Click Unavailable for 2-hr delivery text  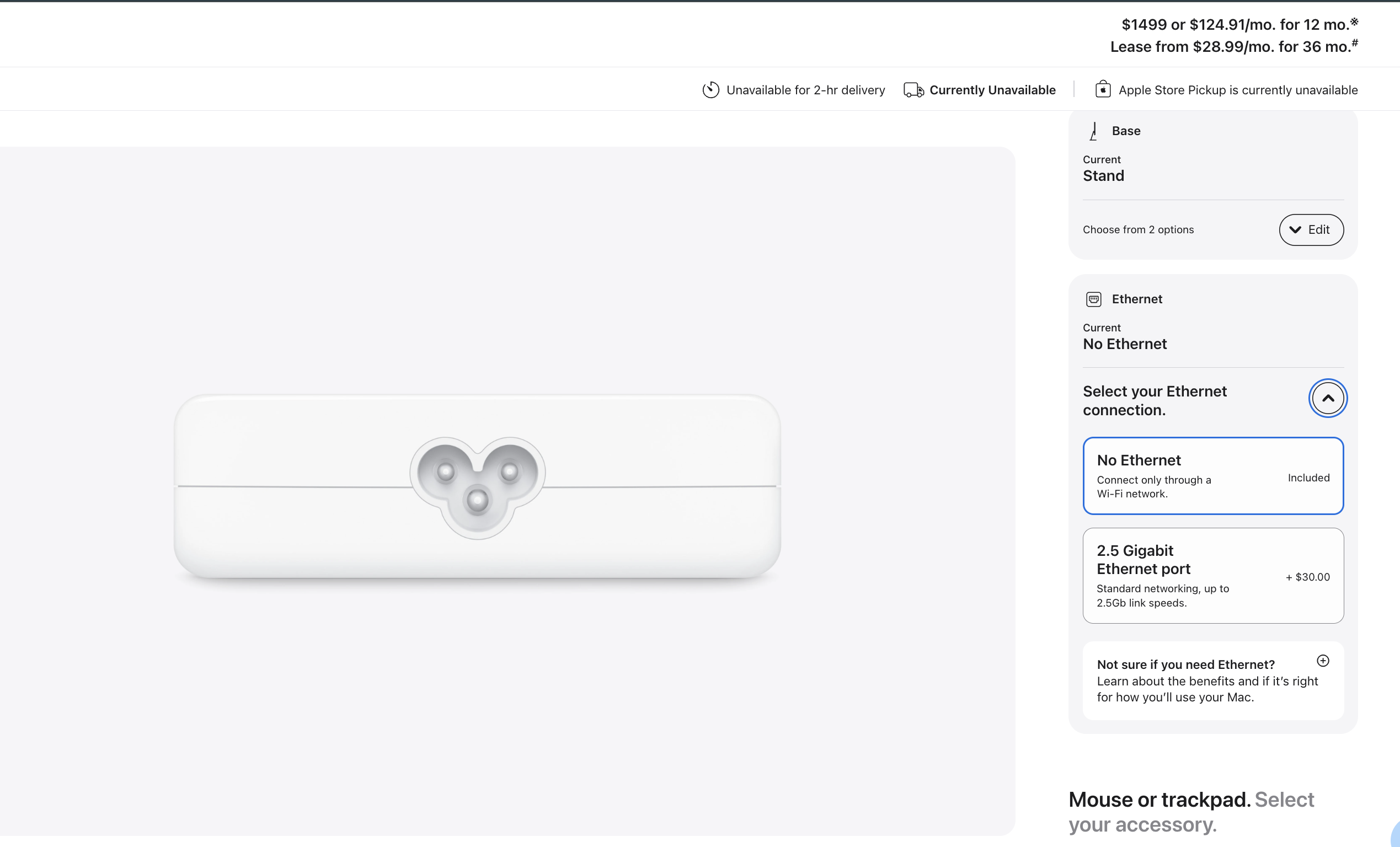(x=806, y=90)
